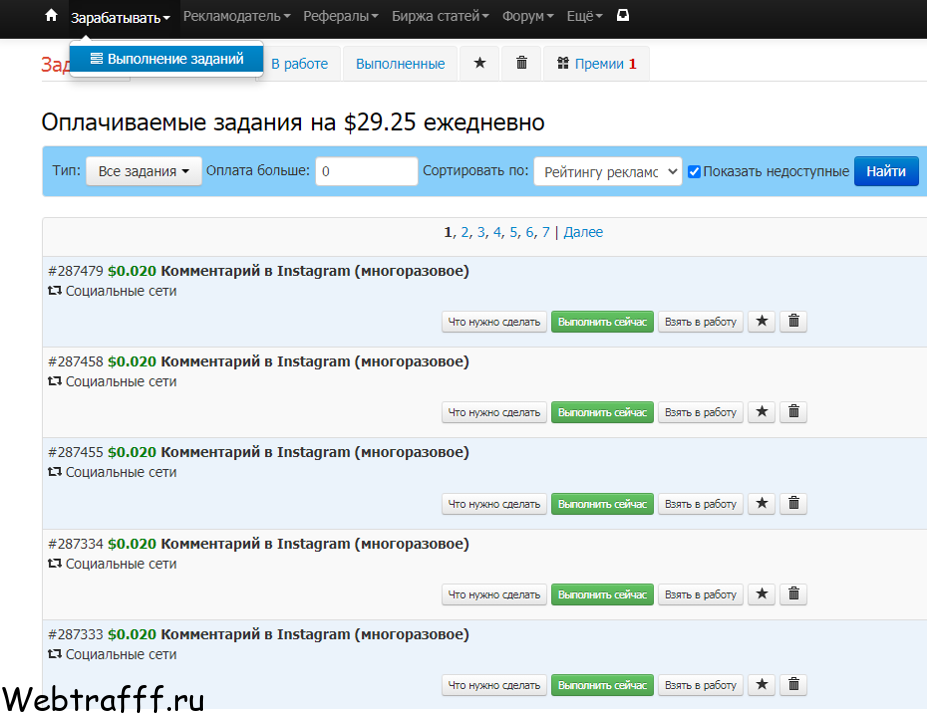927x714 pixels.
Task: Trash task #287333
Action: 793,684
